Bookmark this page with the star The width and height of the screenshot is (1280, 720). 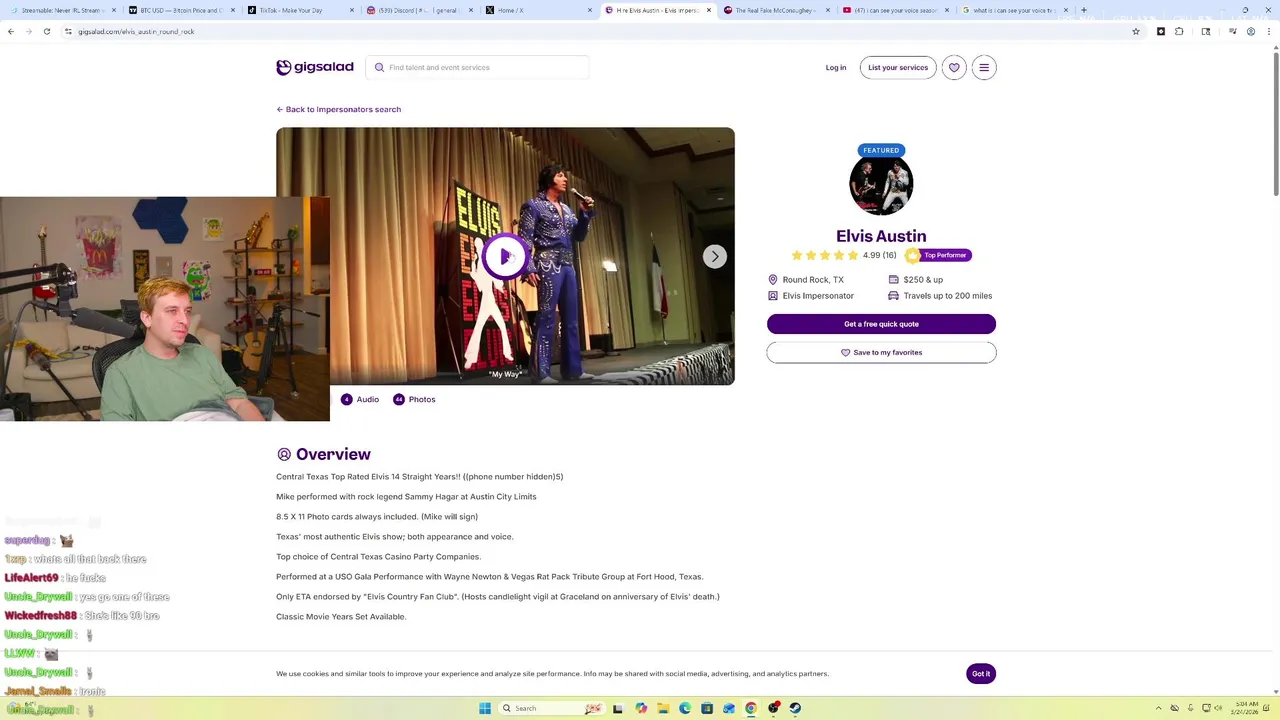[1136, 31]
